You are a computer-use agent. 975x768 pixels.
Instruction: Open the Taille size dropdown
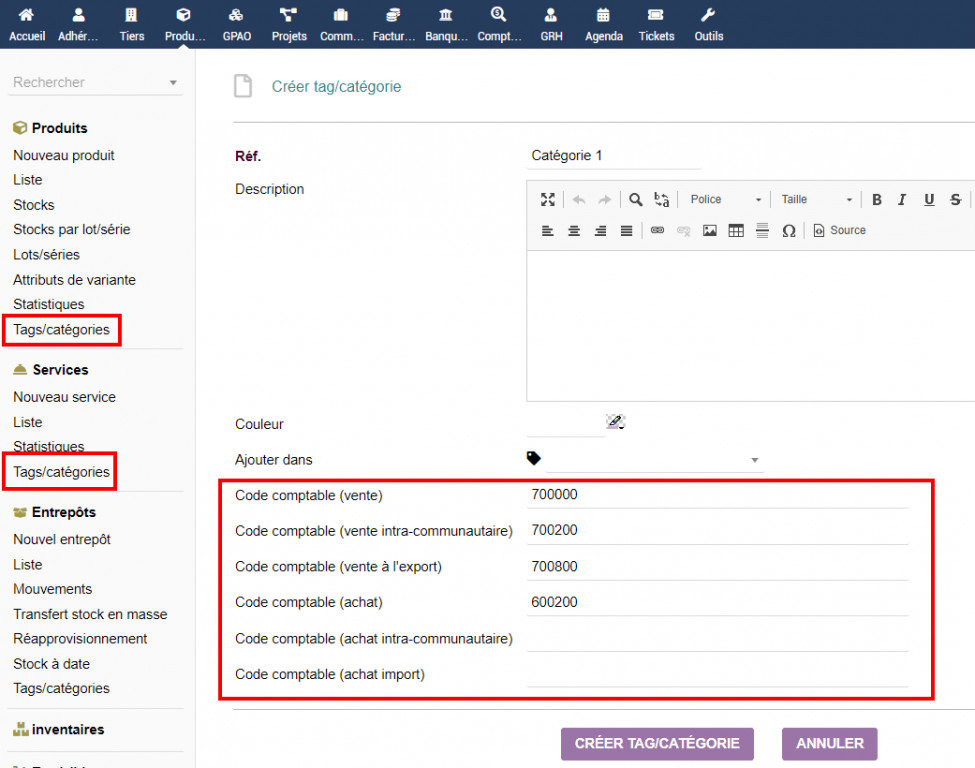(817, 200)
